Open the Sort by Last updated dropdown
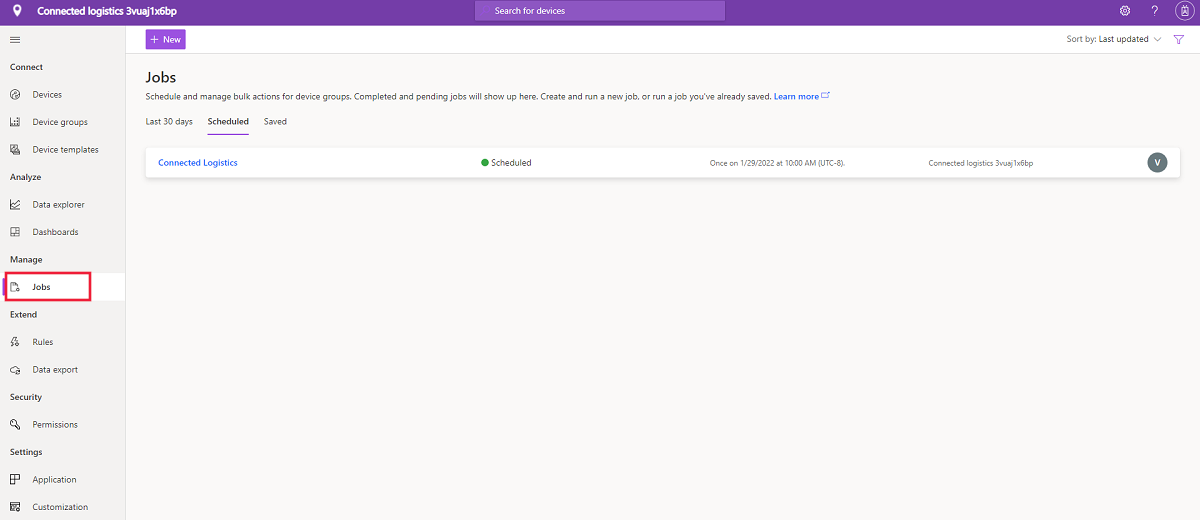 [x=1114, y=40]
